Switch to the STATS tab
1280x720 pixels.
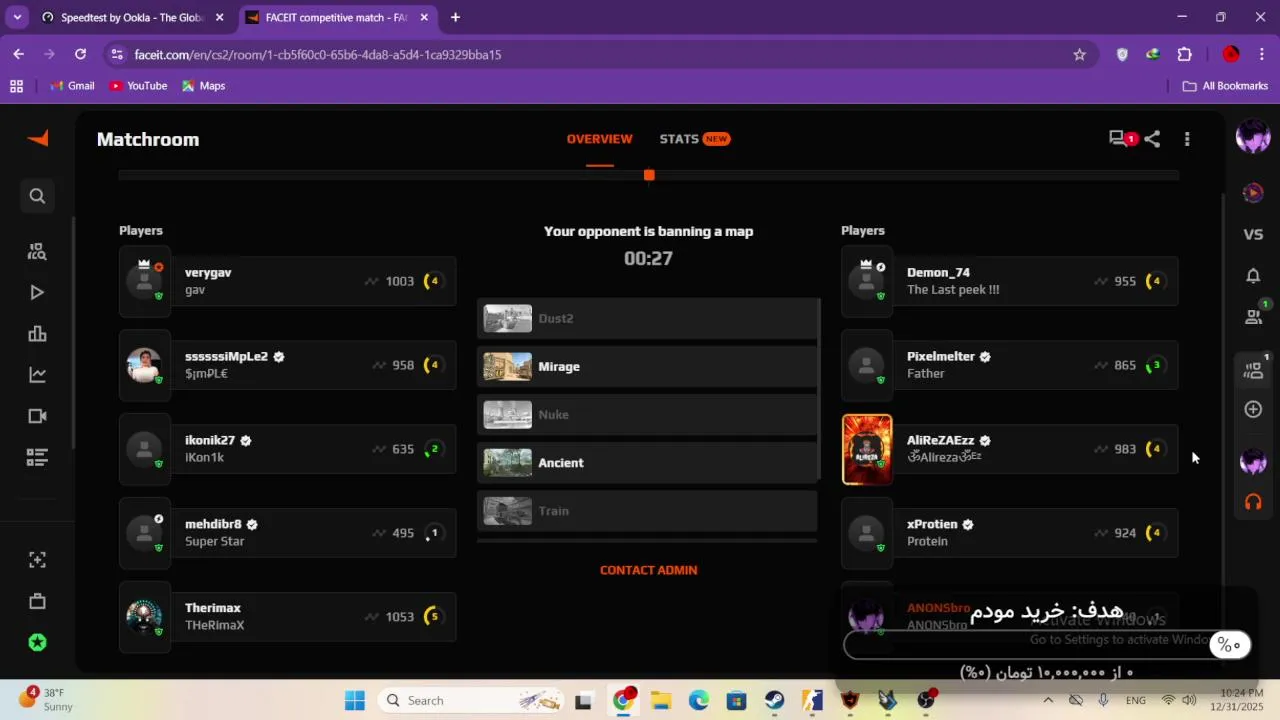click(694, 139)
